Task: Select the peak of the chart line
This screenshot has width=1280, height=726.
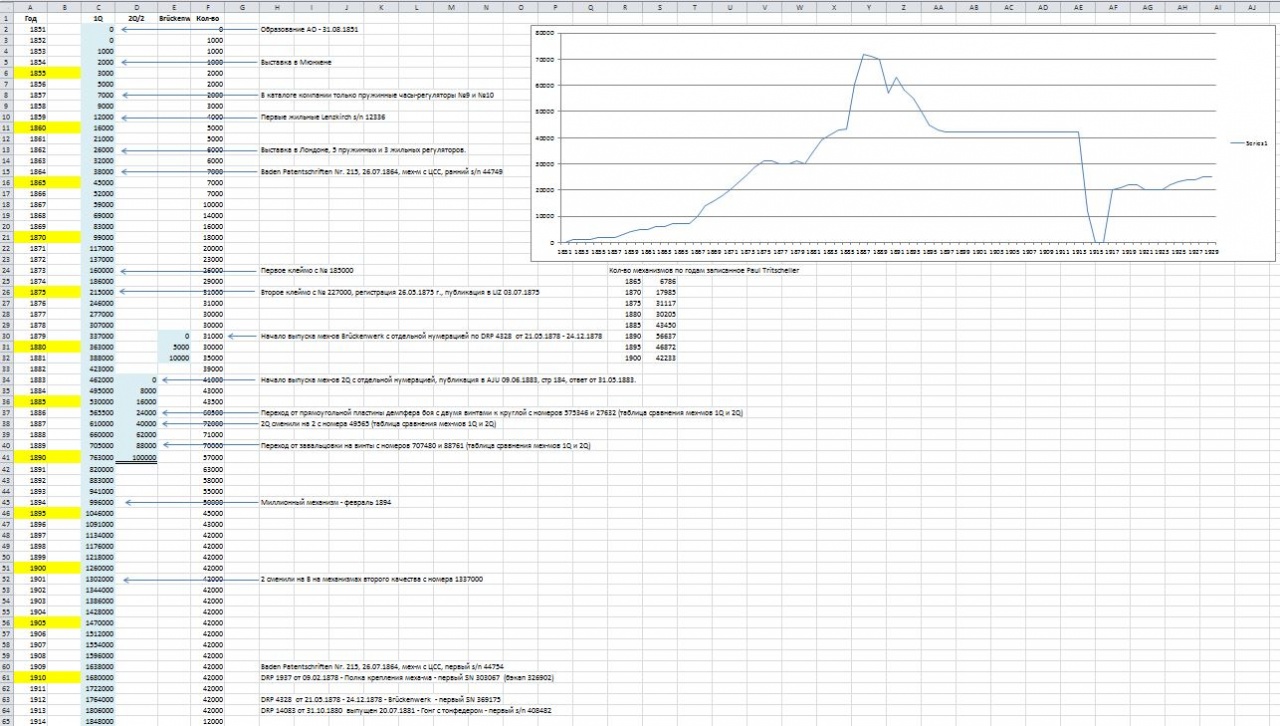Action: (x=864, y=55)
